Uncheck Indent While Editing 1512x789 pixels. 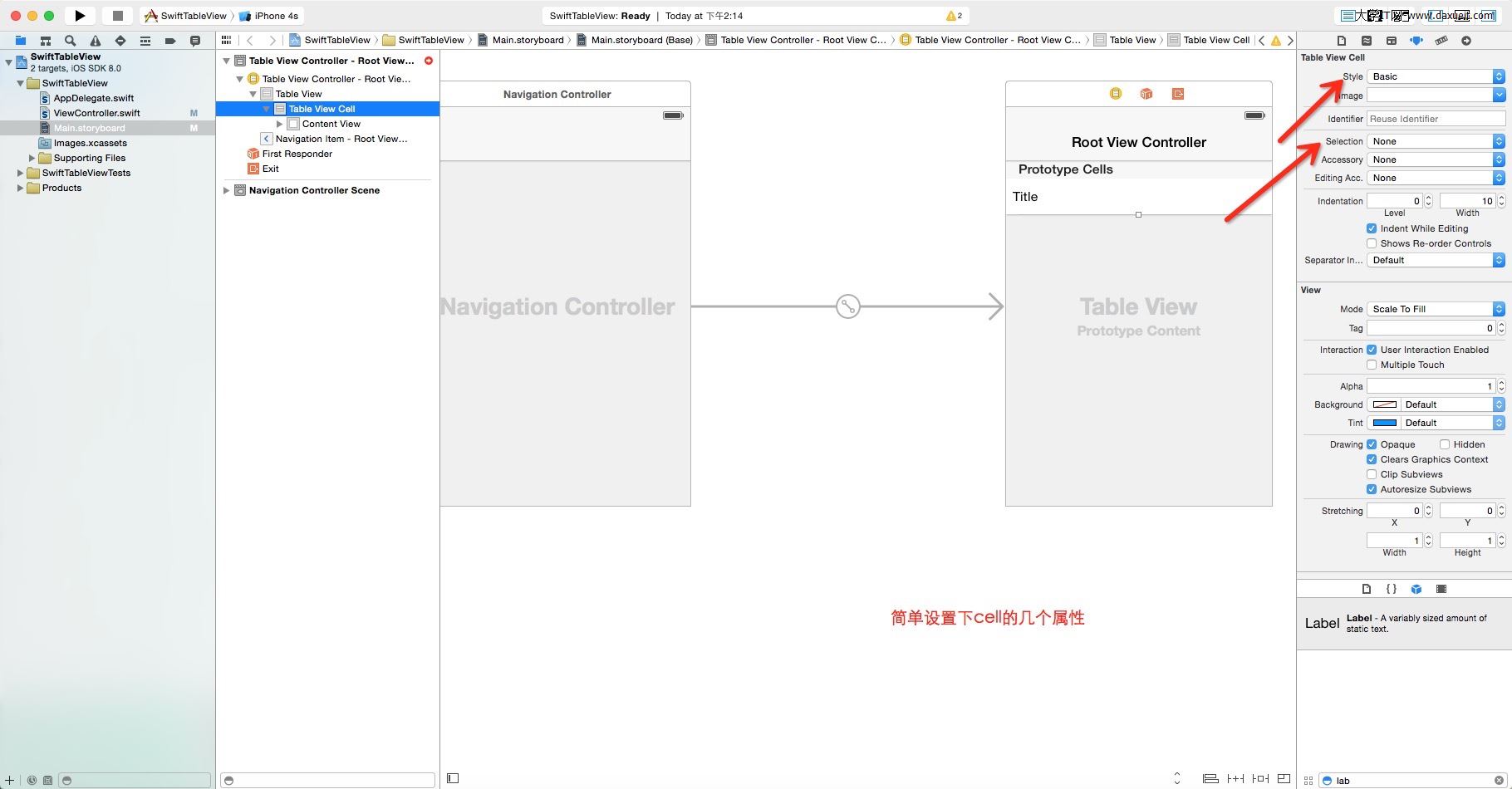(1372, 228)
